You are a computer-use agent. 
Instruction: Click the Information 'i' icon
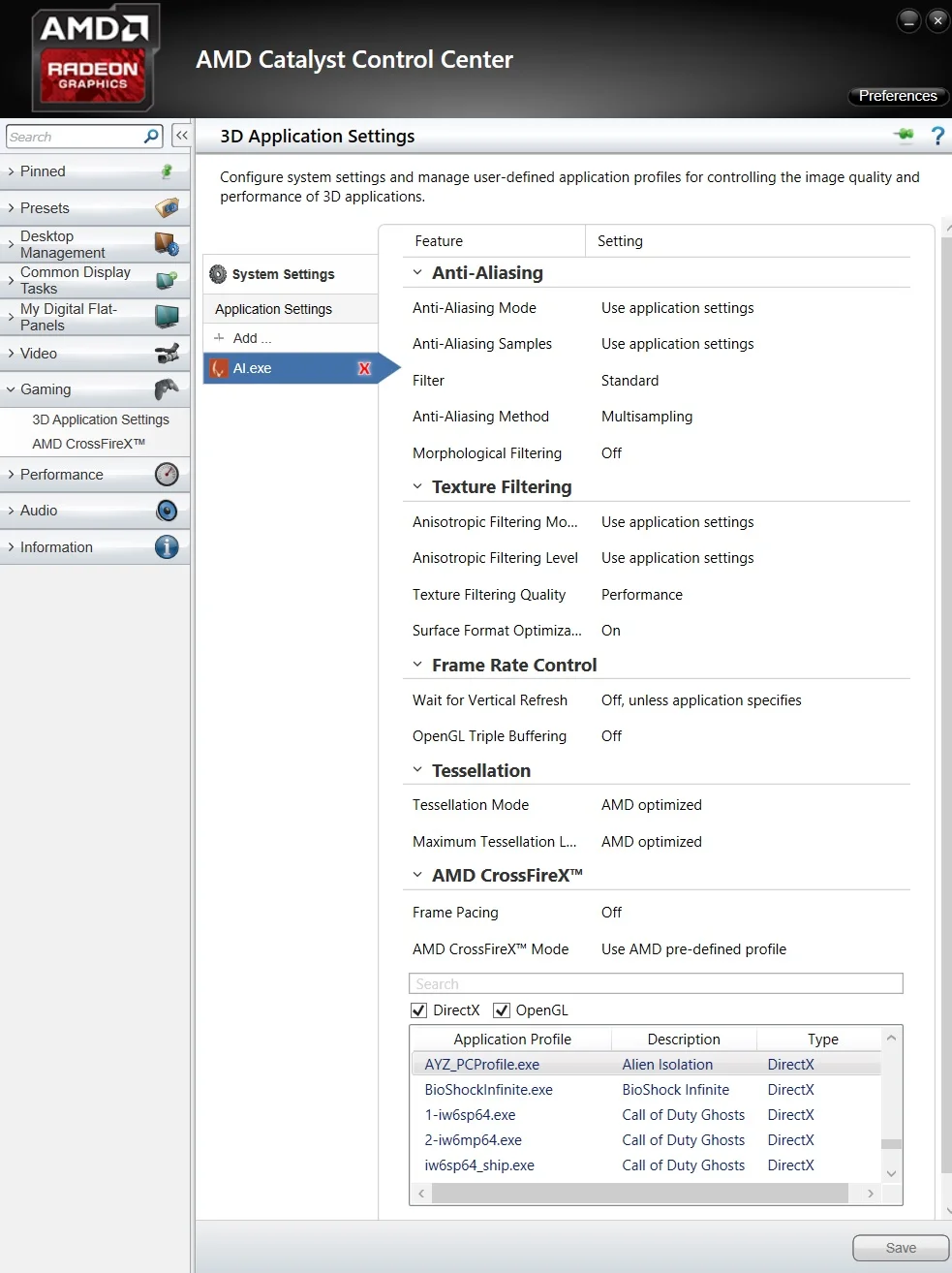[167, 547]
